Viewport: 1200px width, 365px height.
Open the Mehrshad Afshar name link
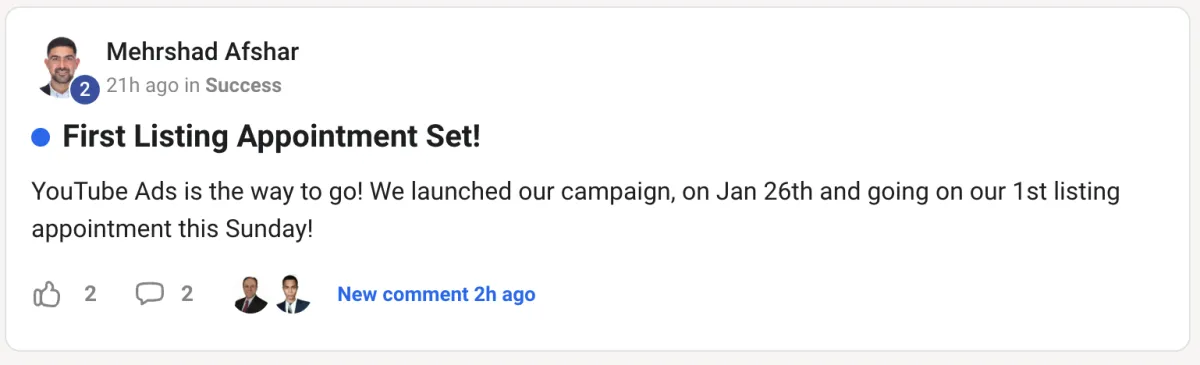coord(202,51)
